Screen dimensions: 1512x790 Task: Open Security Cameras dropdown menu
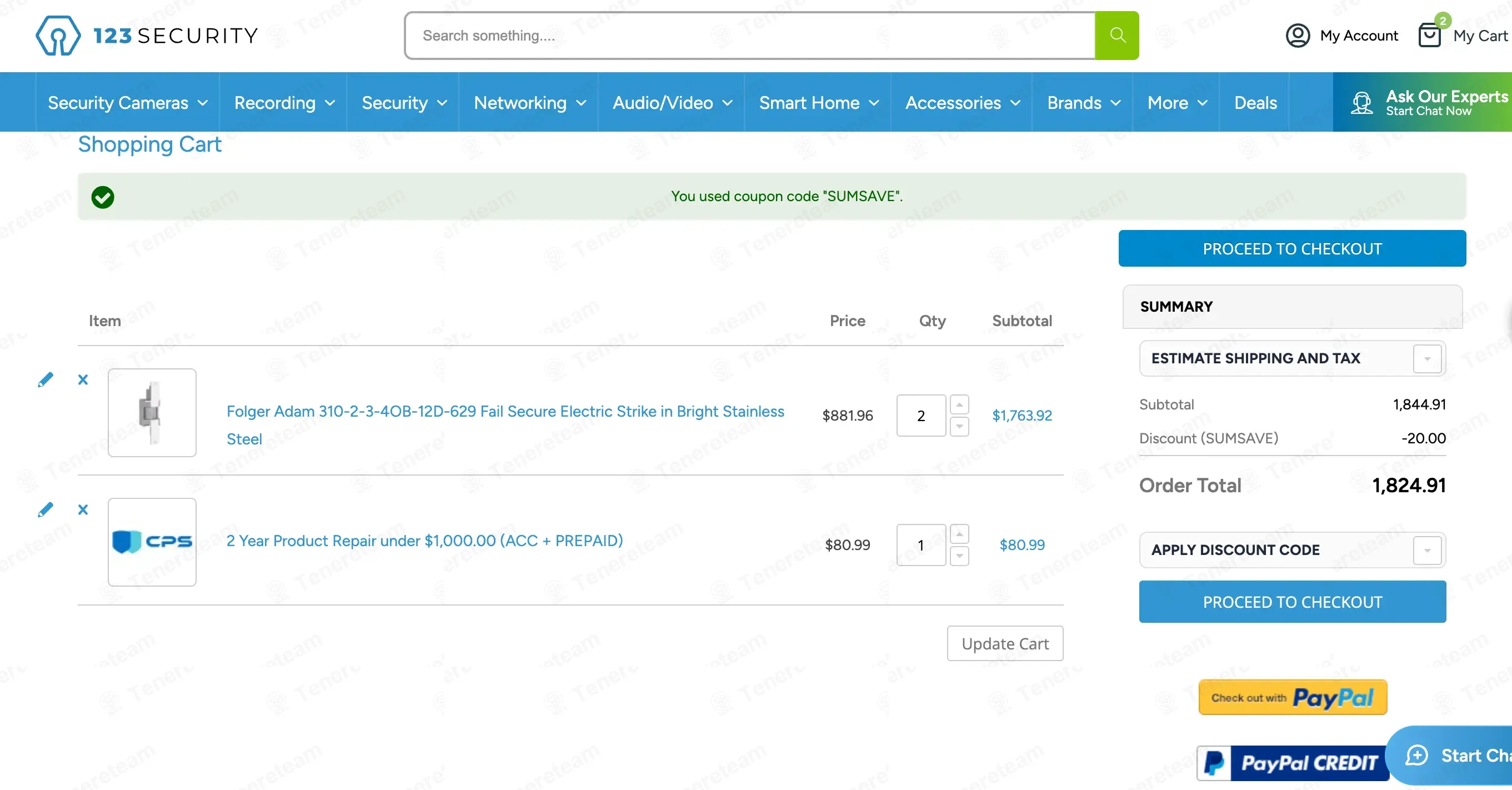click(x=127, y=103)
